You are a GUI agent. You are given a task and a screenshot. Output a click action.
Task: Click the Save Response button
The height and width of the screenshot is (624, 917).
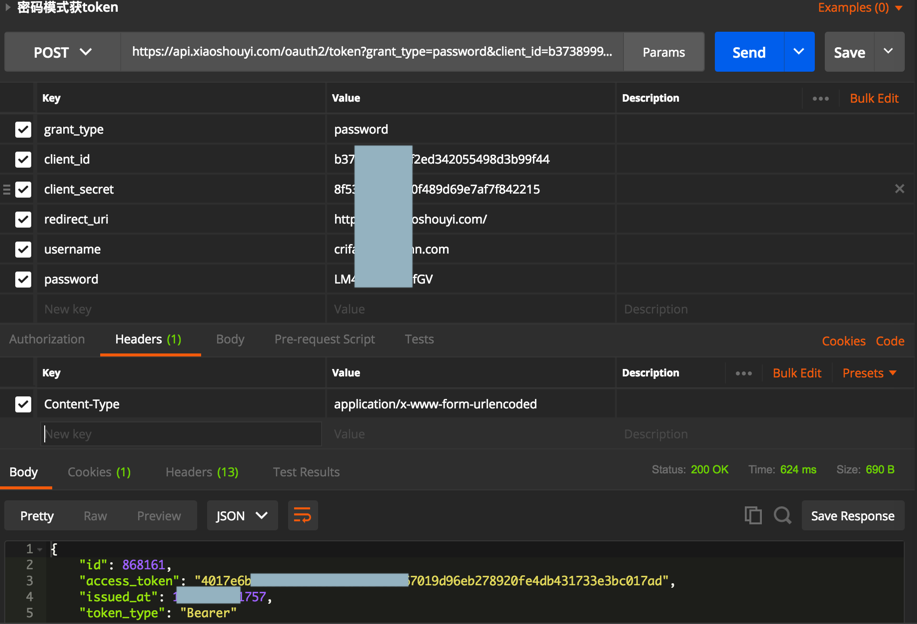[x=853, y=516]
